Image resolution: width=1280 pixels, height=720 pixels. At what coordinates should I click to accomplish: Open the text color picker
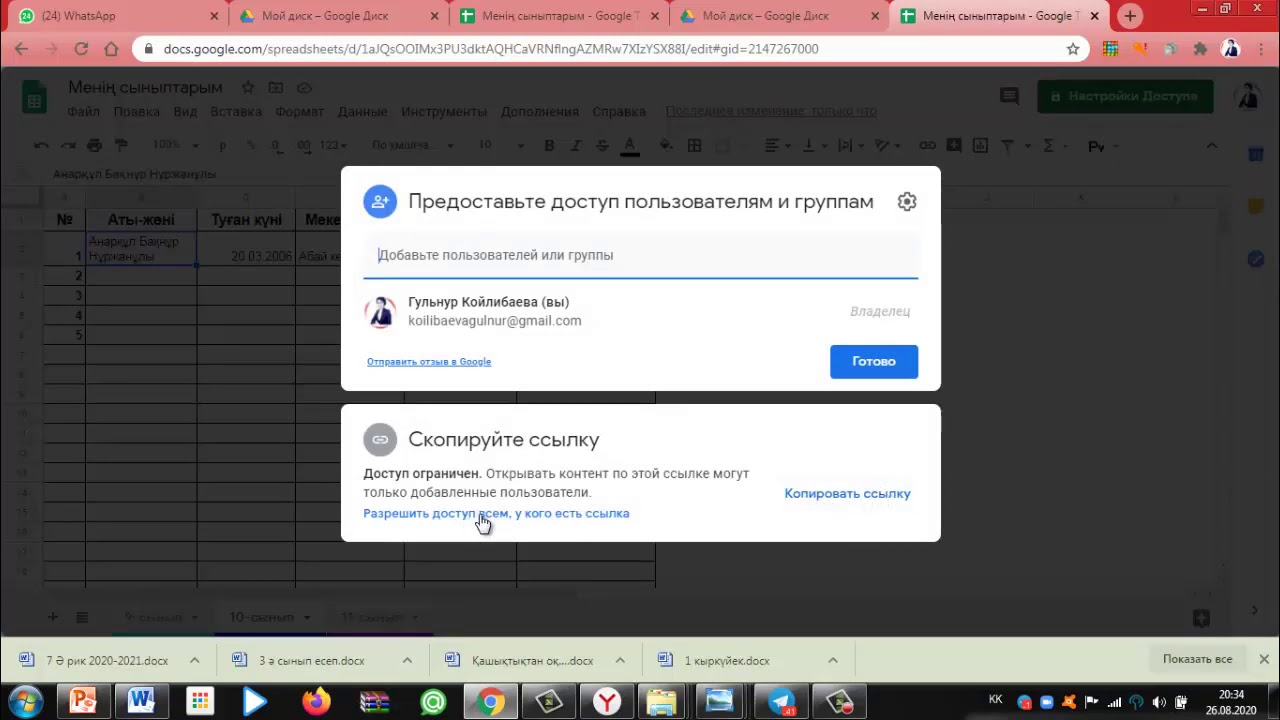pyautogui.click(x=630, y=146)
